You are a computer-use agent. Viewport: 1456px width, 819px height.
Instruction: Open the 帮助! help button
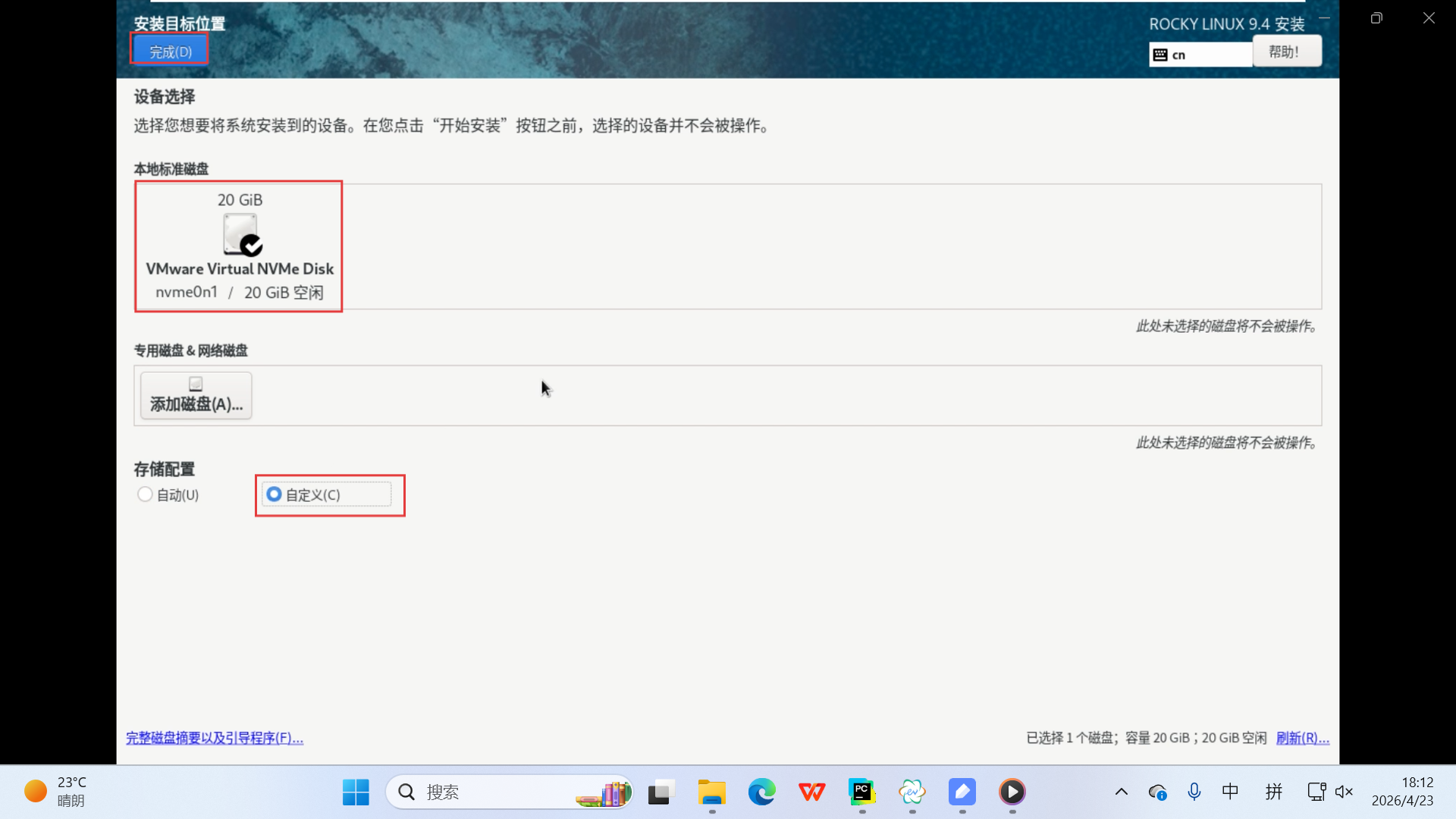1286,52
